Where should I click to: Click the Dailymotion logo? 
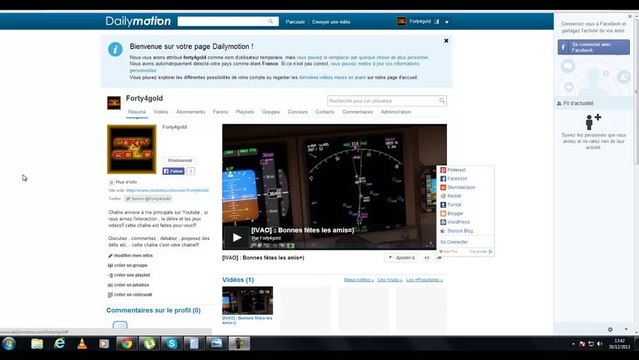tap(138, 21)
